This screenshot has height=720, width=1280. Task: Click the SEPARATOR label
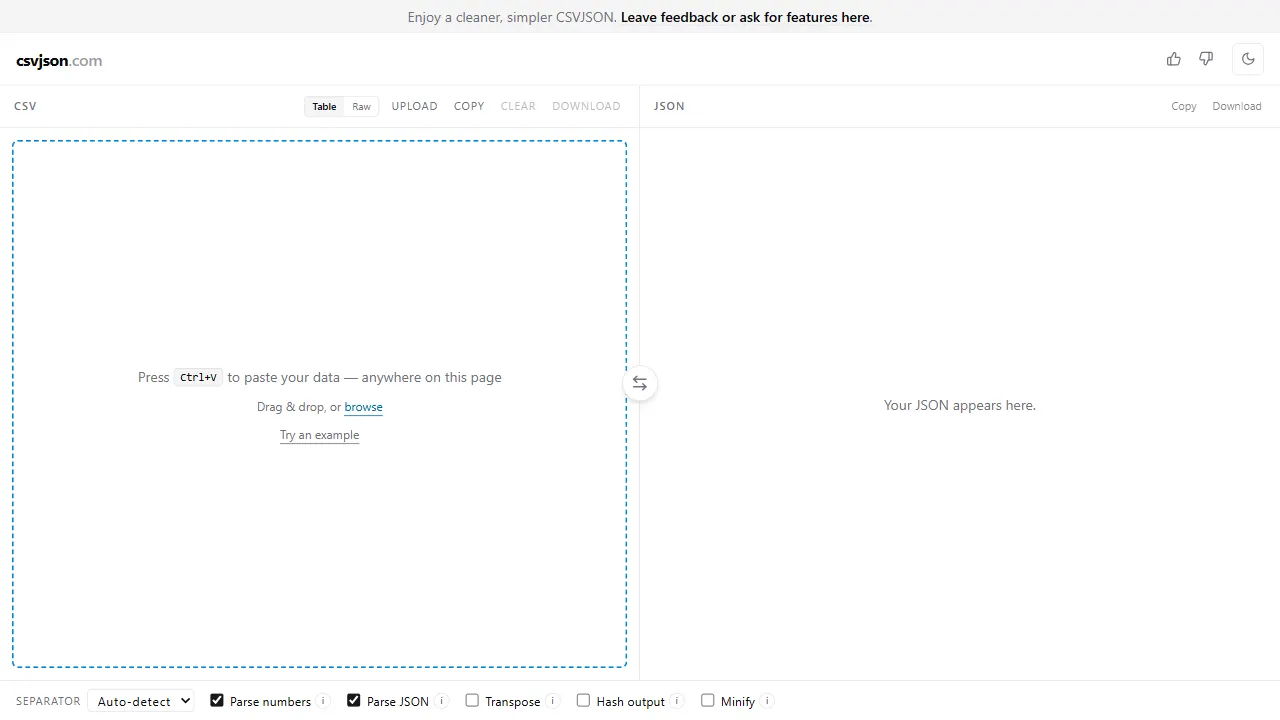pyautogui.click(x=48, y=701)
